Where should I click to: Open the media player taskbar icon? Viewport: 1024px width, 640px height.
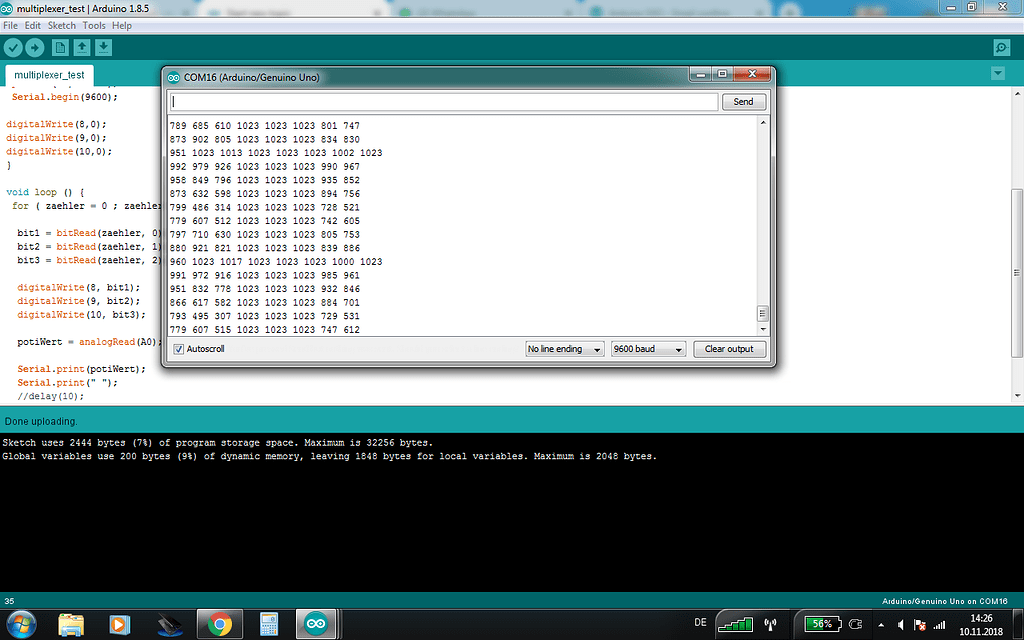pos(119,625)
